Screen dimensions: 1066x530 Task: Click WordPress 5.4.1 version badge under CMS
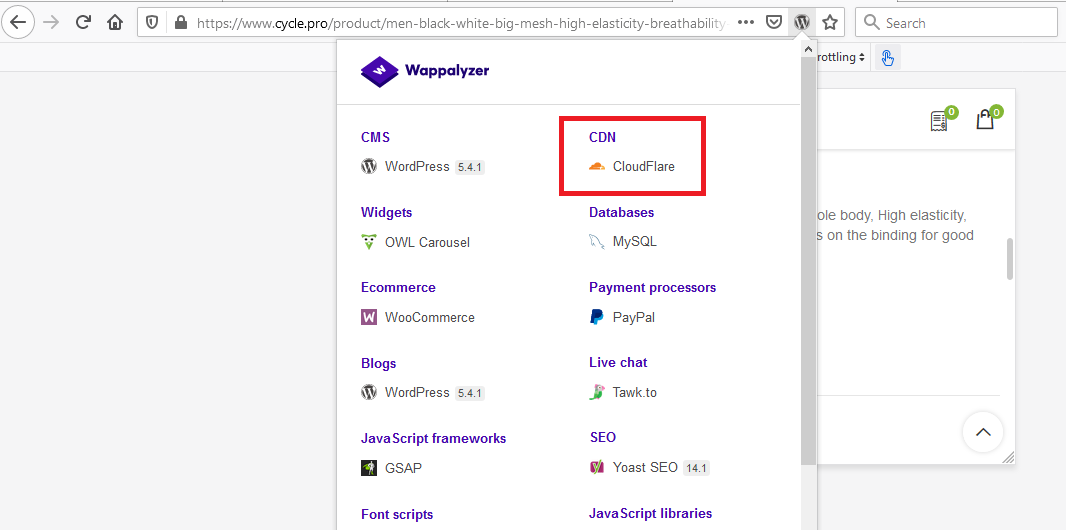469,167
